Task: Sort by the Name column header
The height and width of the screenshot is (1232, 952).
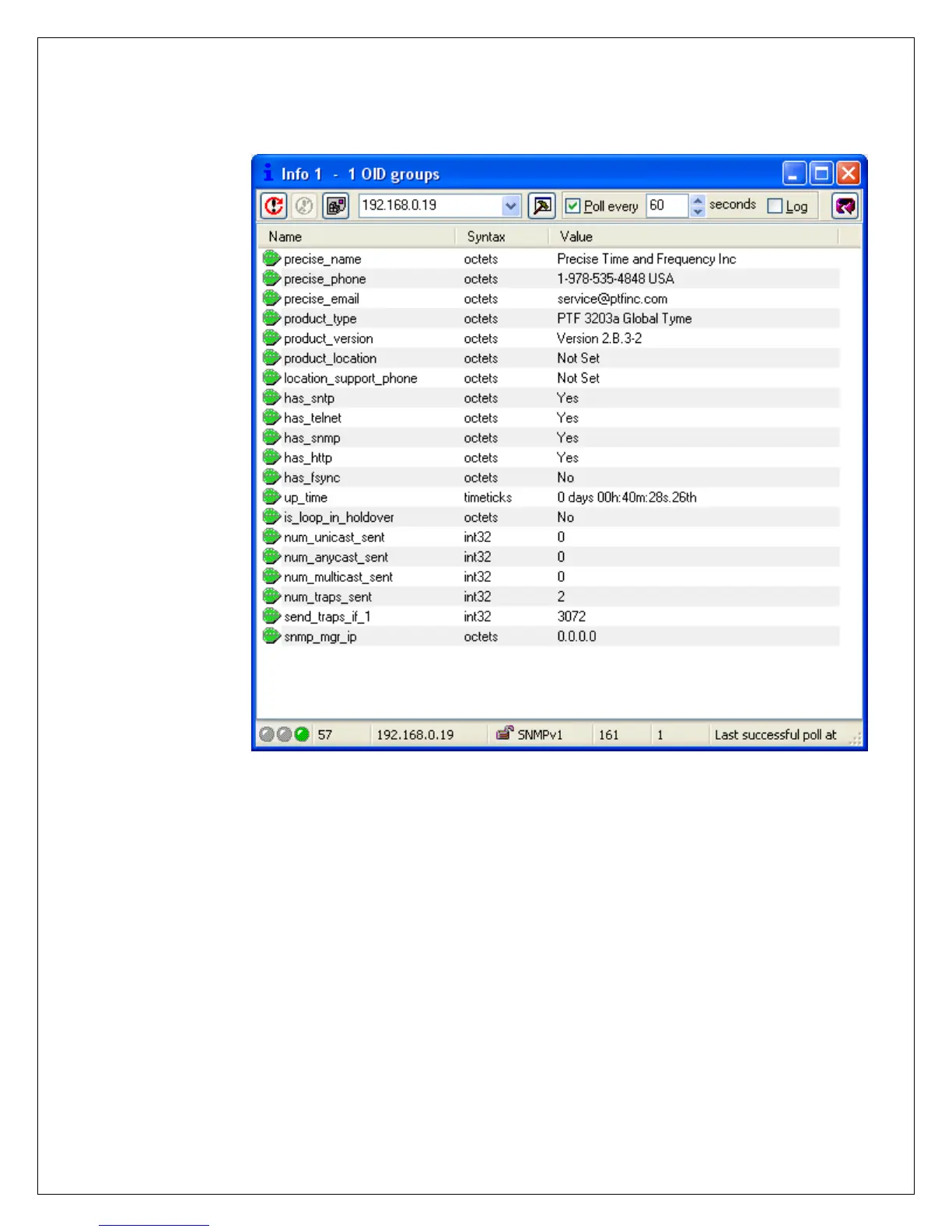Action: tap(356, 236)
